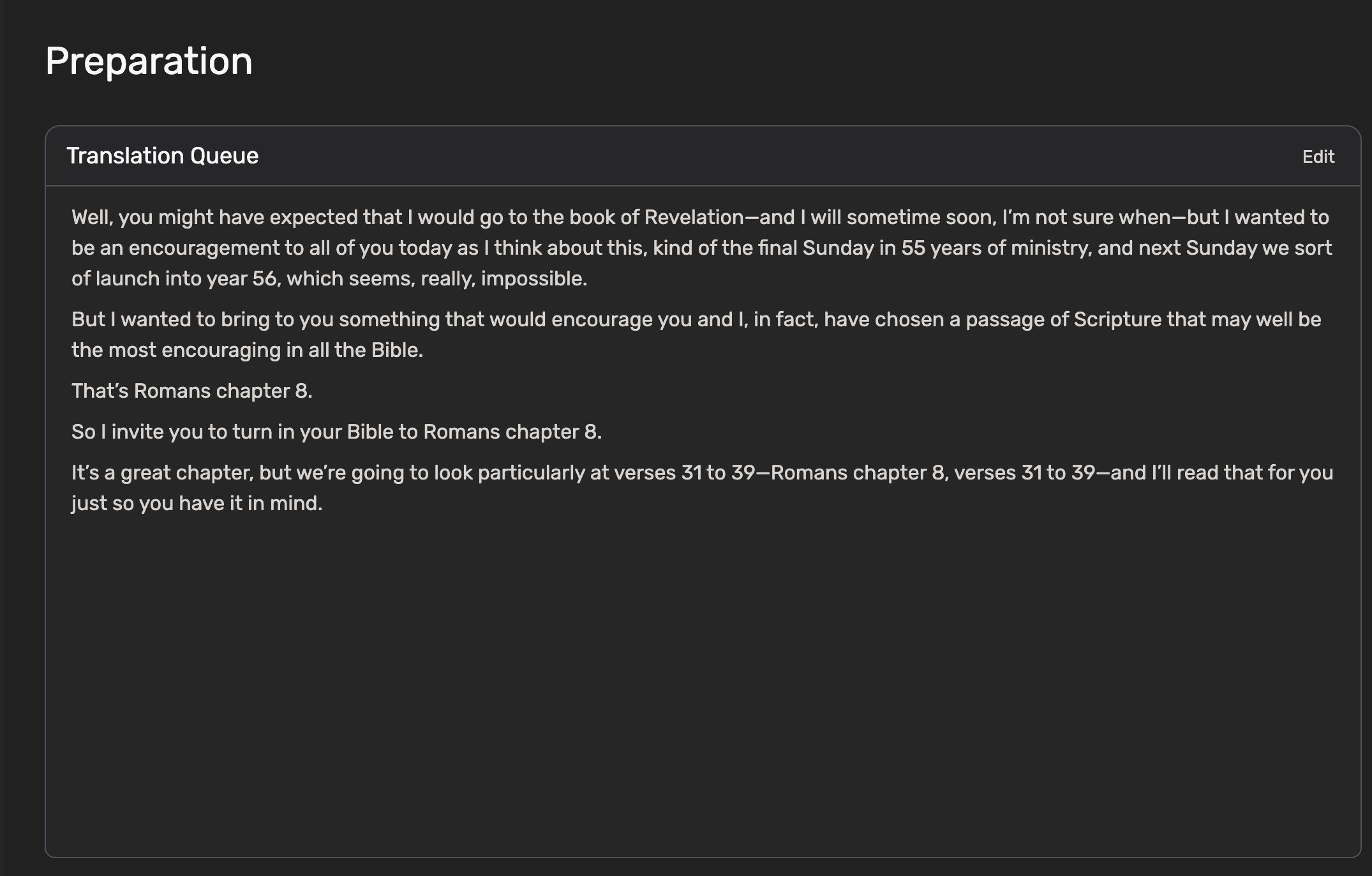This screenshot has height=876, width=1372.
Task: Click the word "Revelation" in the text
Action: point(694,217)
